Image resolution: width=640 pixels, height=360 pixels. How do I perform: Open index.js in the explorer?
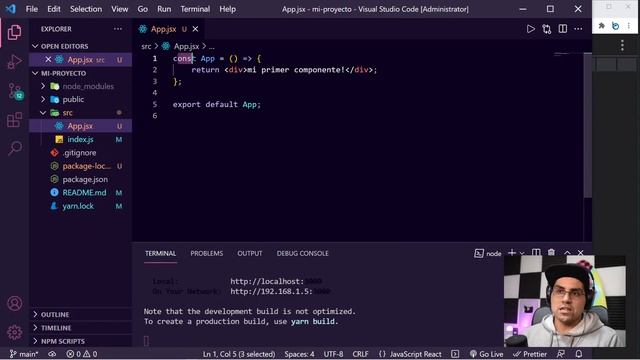click(x=80, y=139)
